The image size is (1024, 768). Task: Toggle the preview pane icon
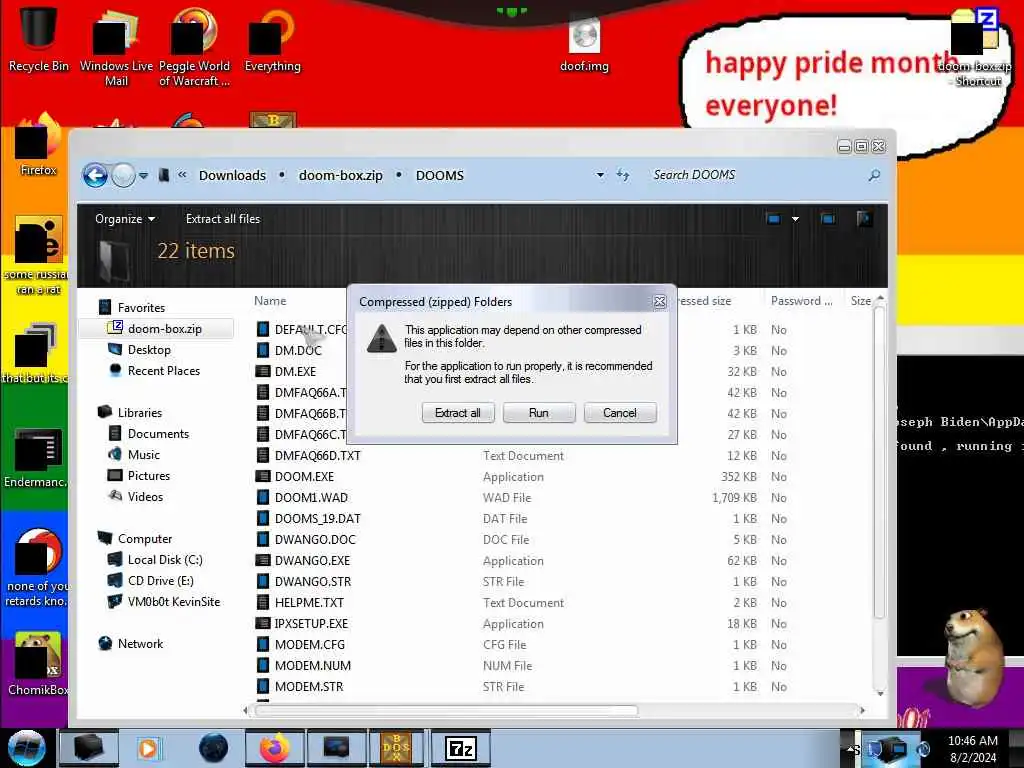click(828, 219)
